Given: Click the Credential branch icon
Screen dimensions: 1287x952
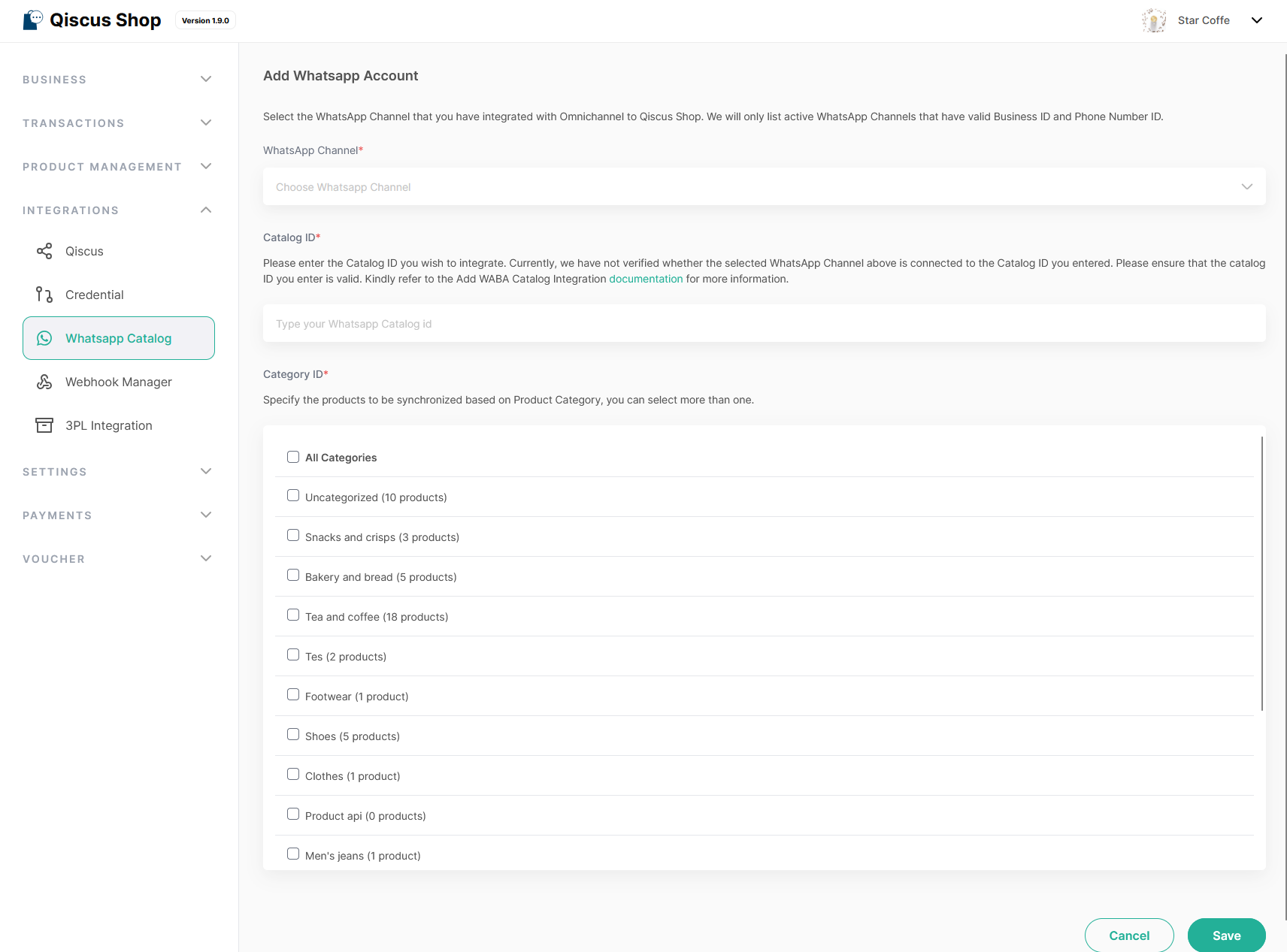Looking at the screenshot, I should click(x=44, y=295).
